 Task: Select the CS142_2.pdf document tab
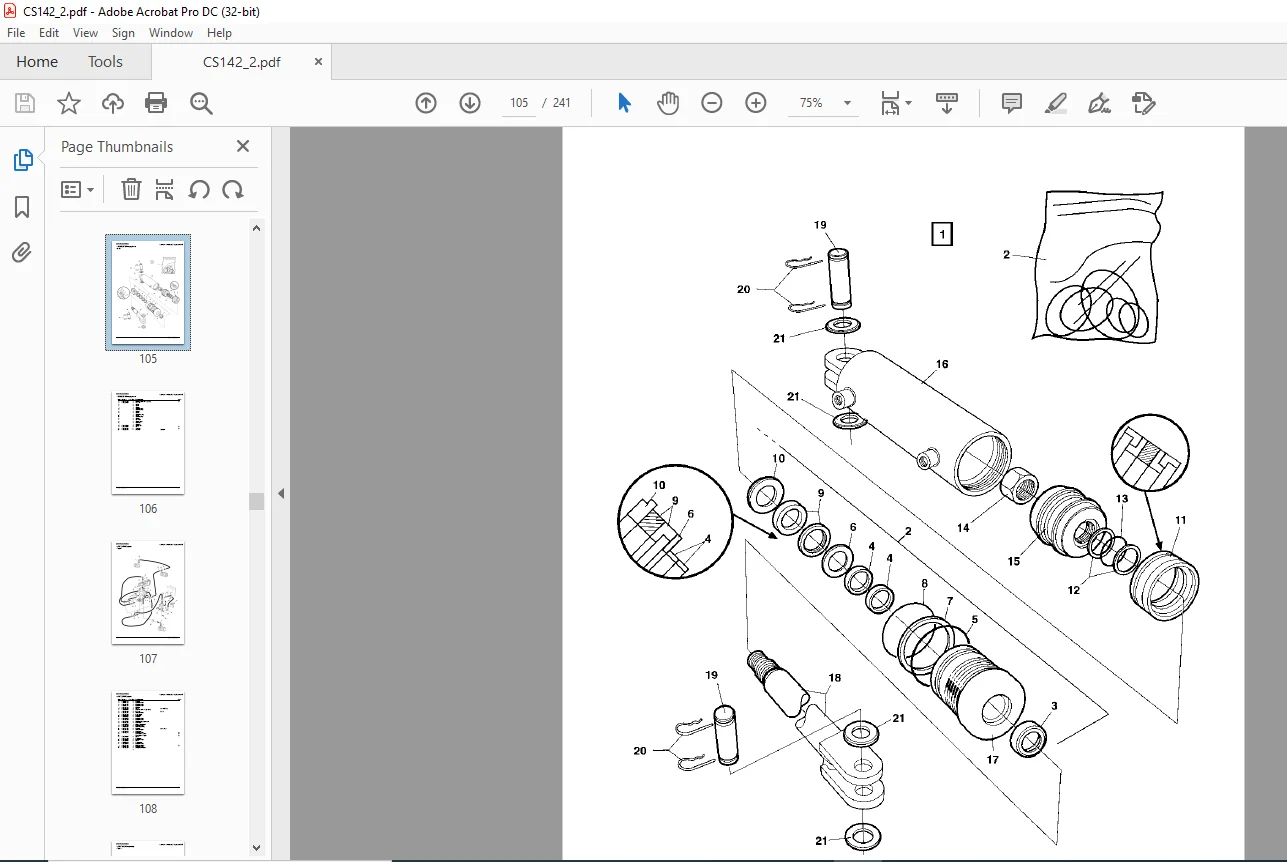click(241, 62)
